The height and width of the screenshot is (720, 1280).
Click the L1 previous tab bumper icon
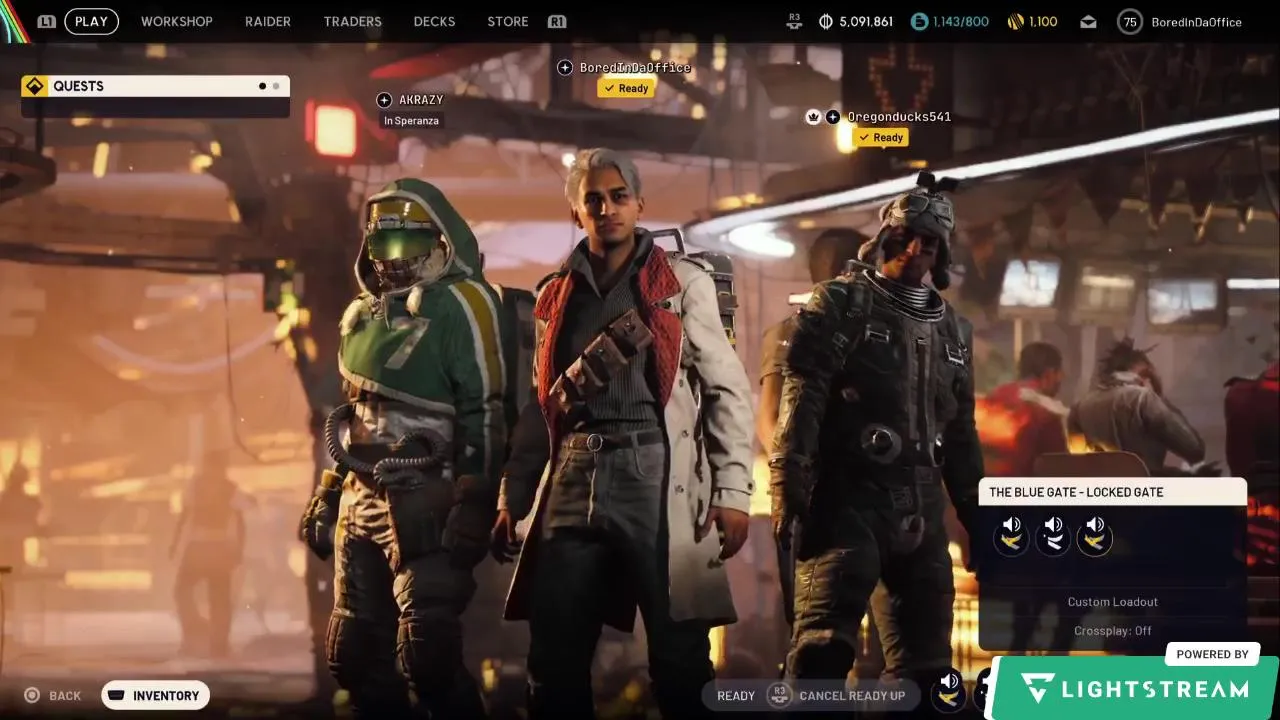(x=46, y=21)
